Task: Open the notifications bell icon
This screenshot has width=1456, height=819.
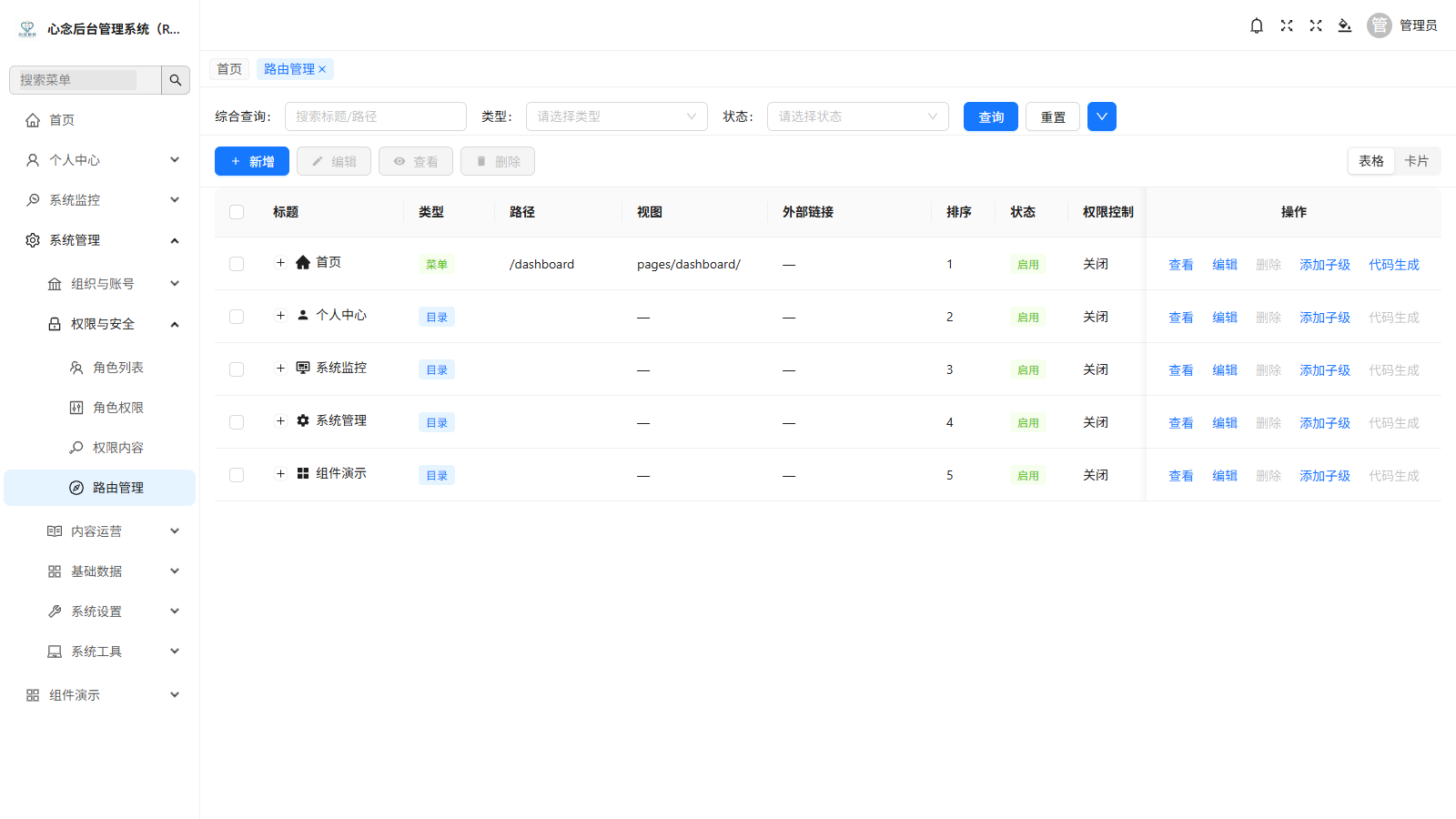Action: 1257,25
